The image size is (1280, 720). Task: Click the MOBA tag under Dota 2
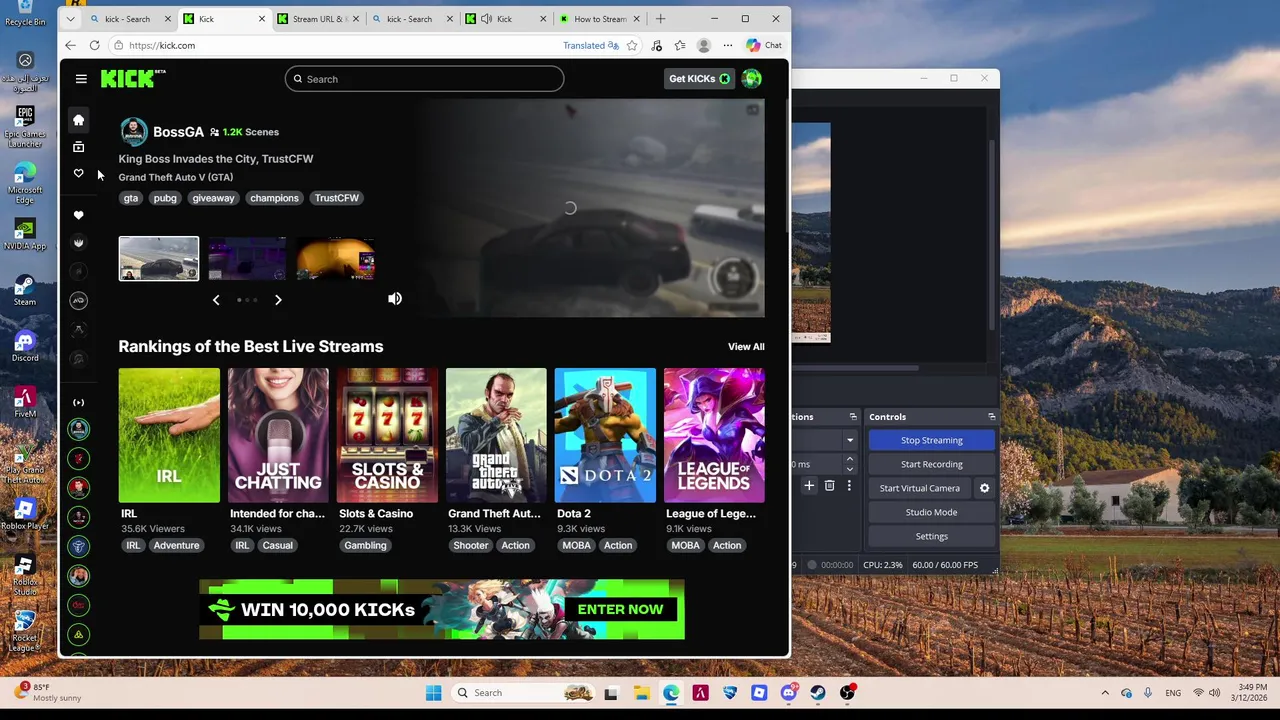(x=576, y=546)
